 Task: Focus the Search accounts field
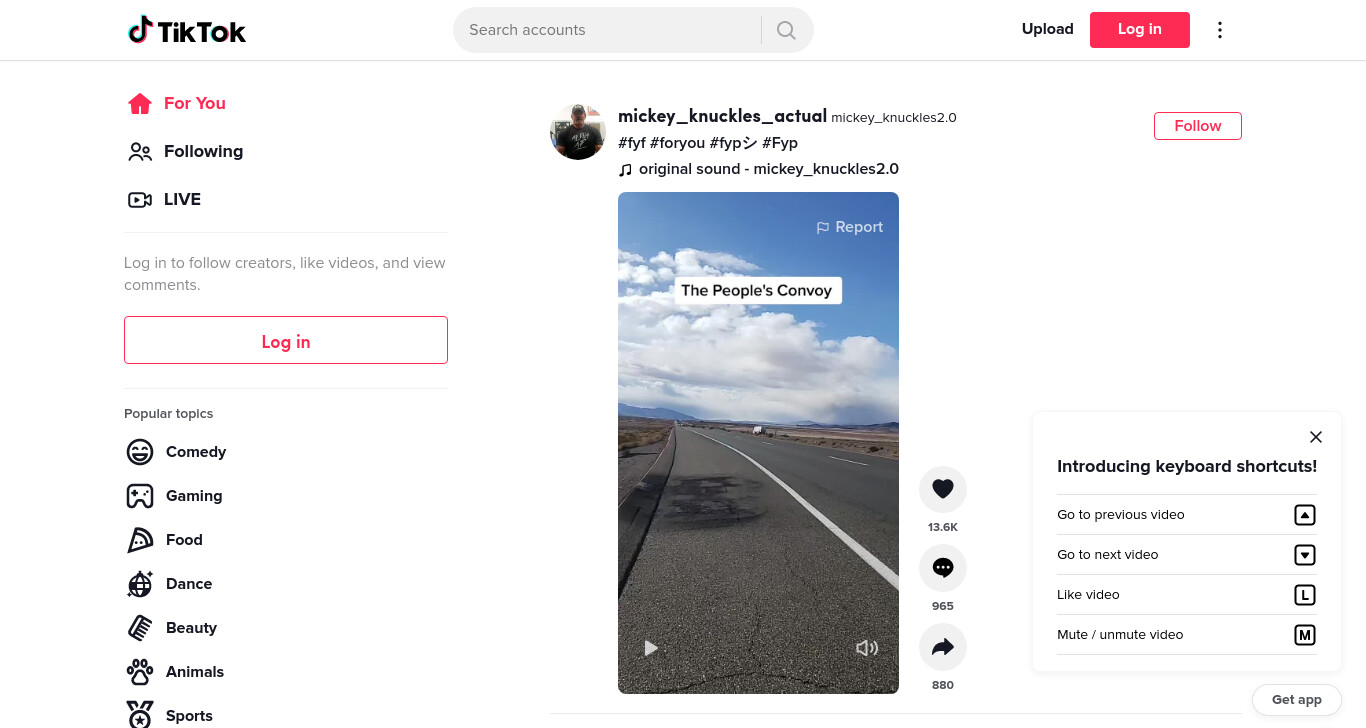tap(608, 30)
